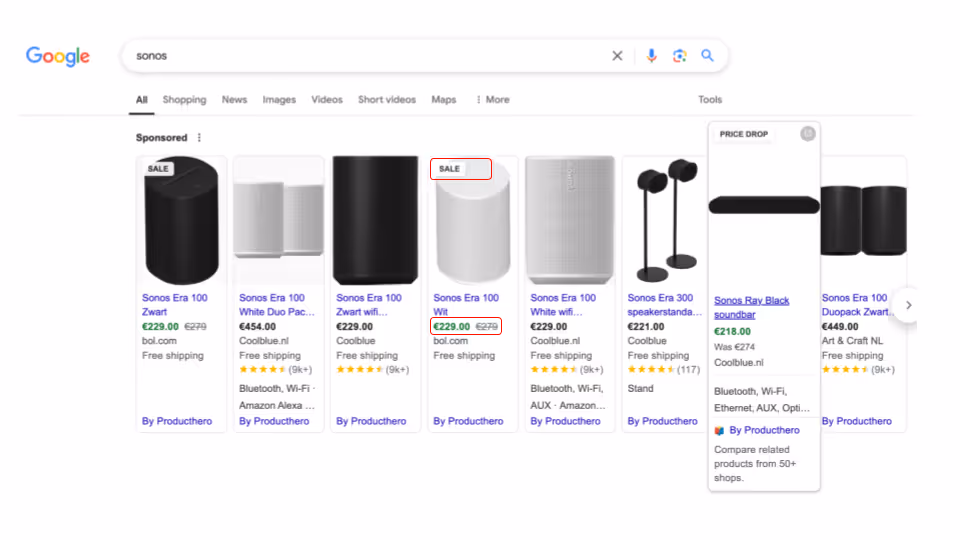Open the Maps tab
This screenshot has height=540, width=960.
click(x=444, y=100)
